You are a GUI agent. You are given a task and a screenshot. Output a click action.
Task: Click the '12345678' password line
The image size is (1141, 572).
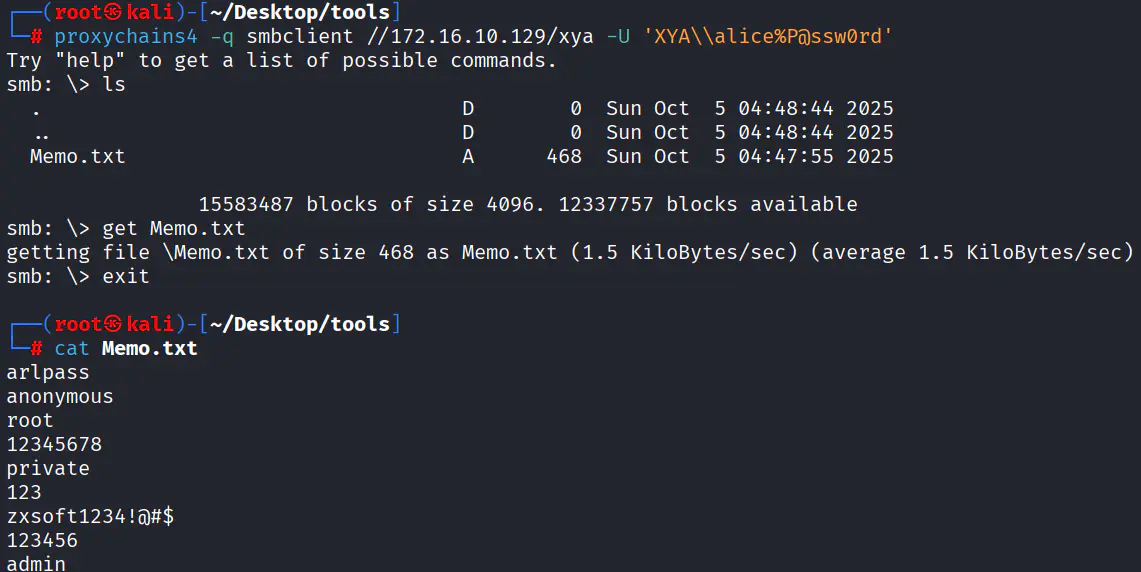54,445
